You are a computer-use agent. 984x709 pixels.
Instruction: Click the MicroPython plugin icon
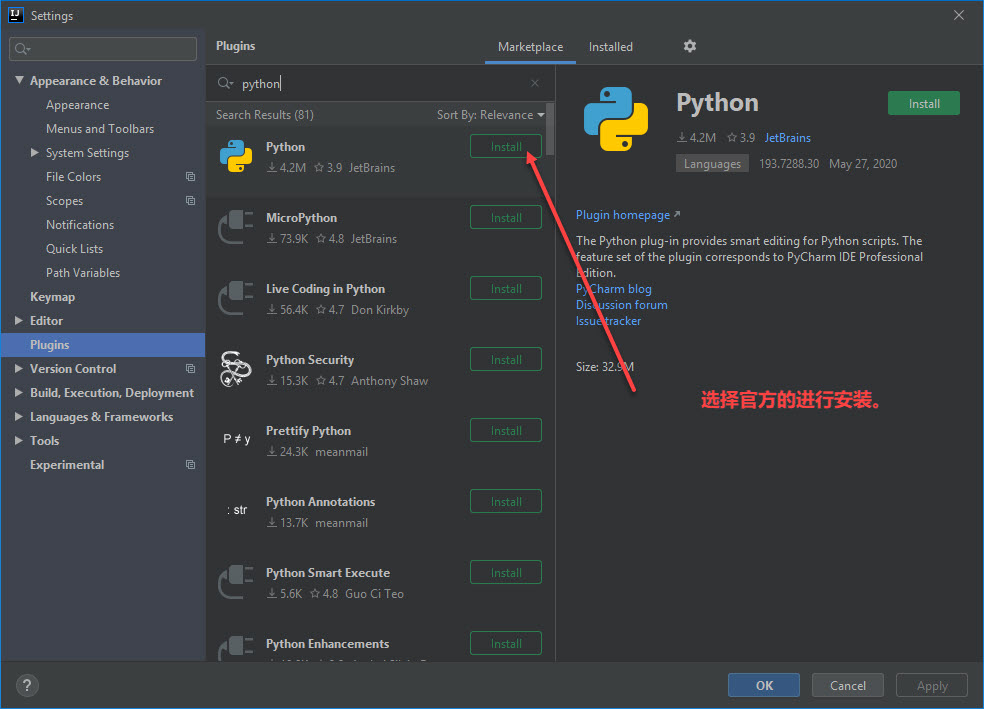click(236, 227)
